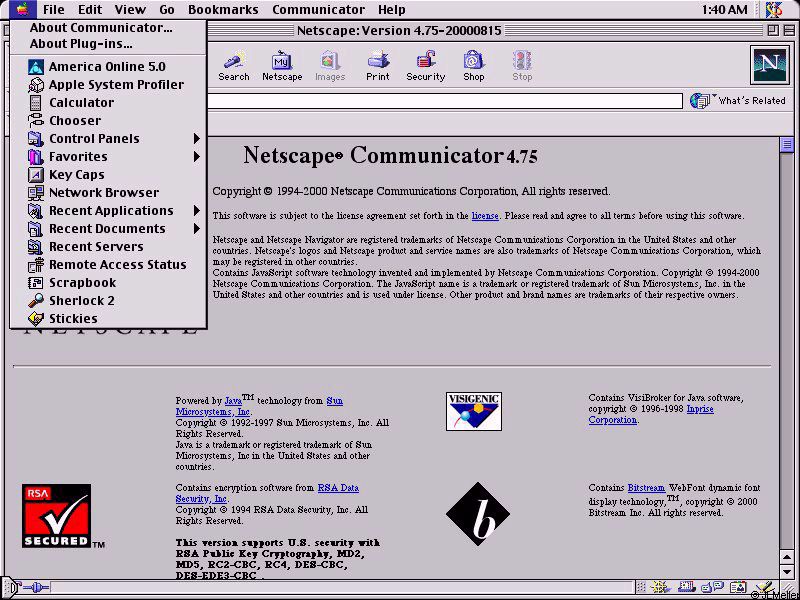Click the Network Browser icon
The width and height of the screenshot is (800, 600).
(x=36, y=193)
